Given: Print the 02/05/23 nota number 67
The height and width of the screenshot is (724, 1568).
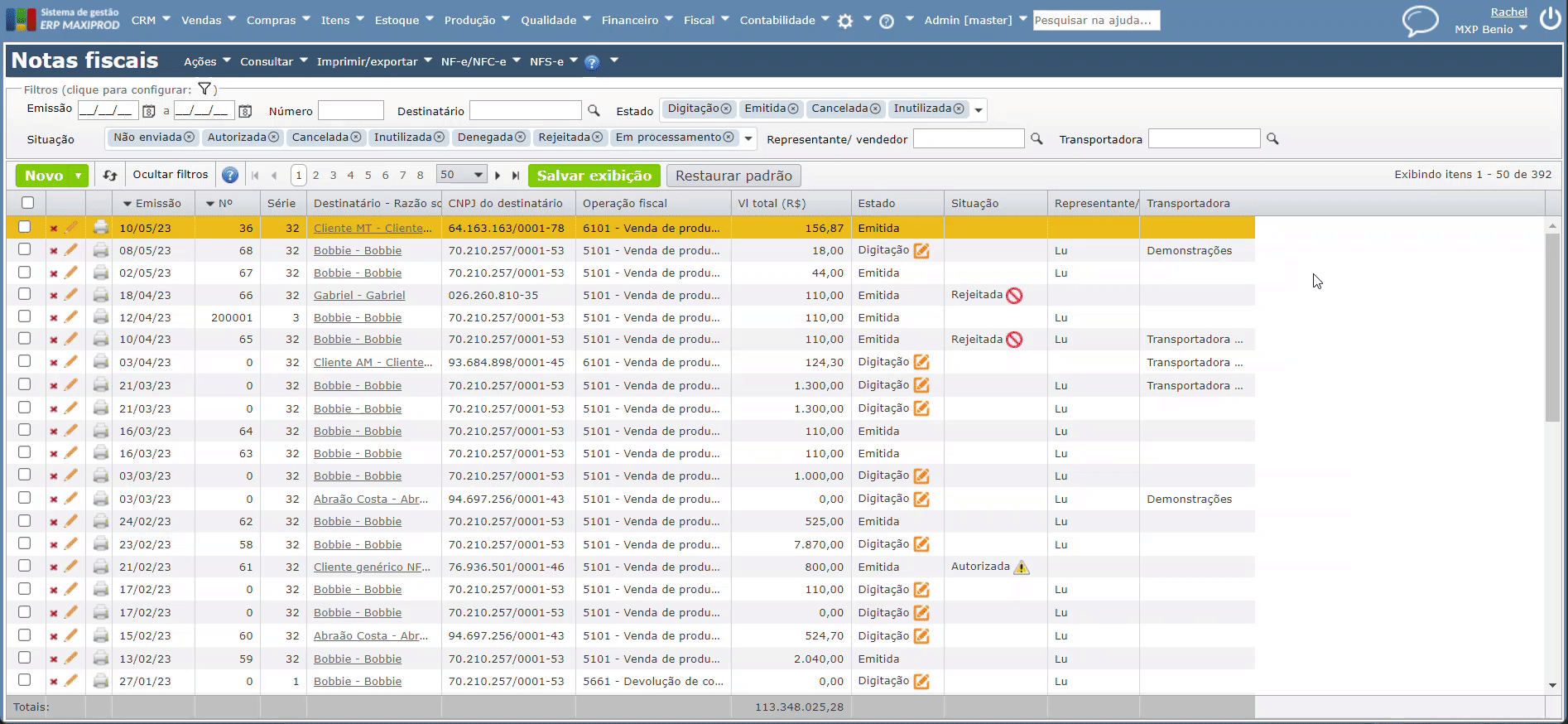Looking at the screenshot, I should tap(101, 273).
